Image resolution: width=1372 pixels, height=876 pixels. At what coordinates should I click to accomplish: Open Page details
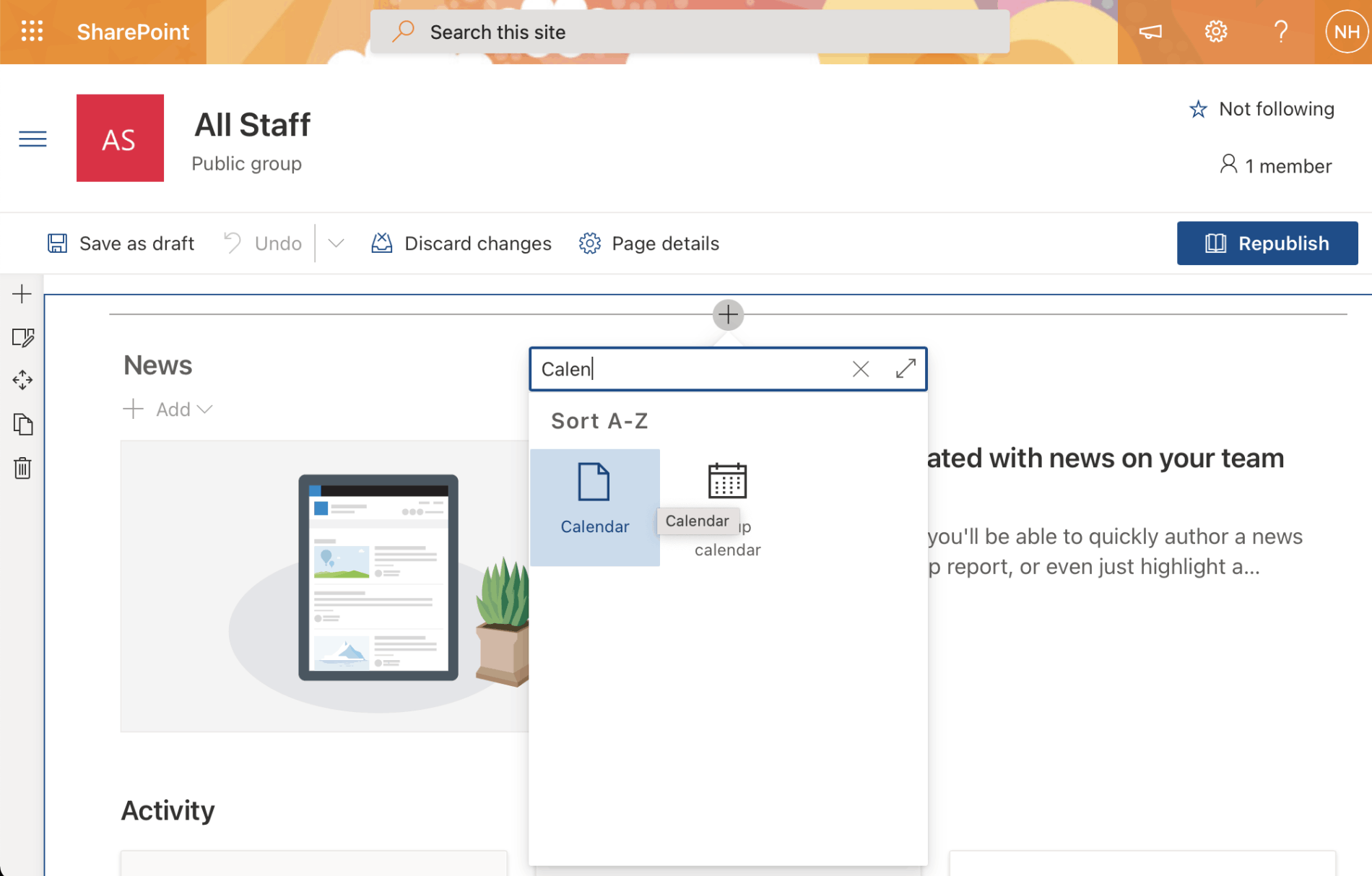coord(649,243)
